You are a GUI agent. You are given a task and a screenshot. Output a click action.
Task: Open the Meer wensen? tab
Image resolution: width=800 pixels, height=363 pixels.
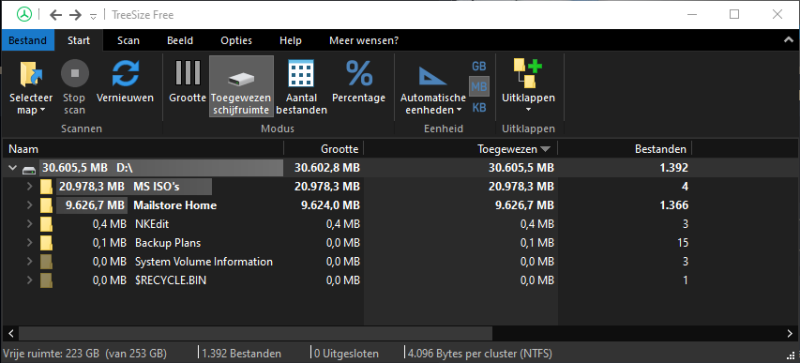click(364, 40)
